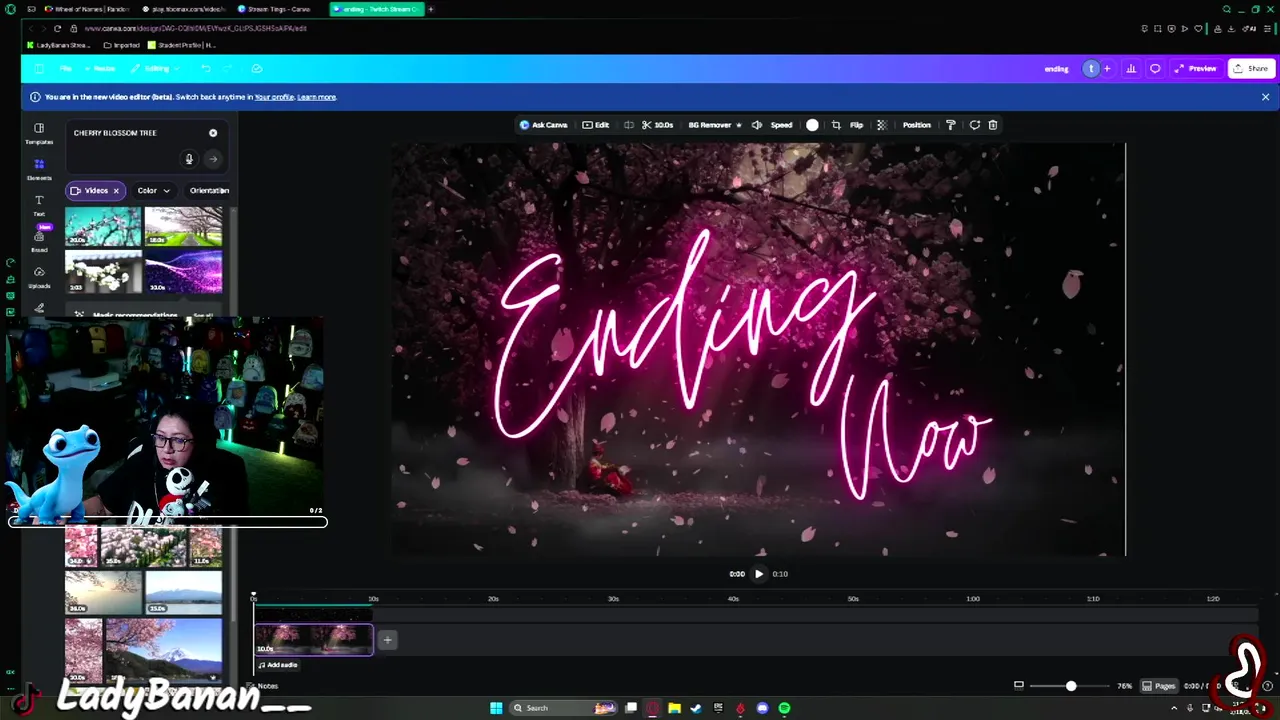
Task: Open the Editing mode dropdown
Action: (x=155, y=69)
